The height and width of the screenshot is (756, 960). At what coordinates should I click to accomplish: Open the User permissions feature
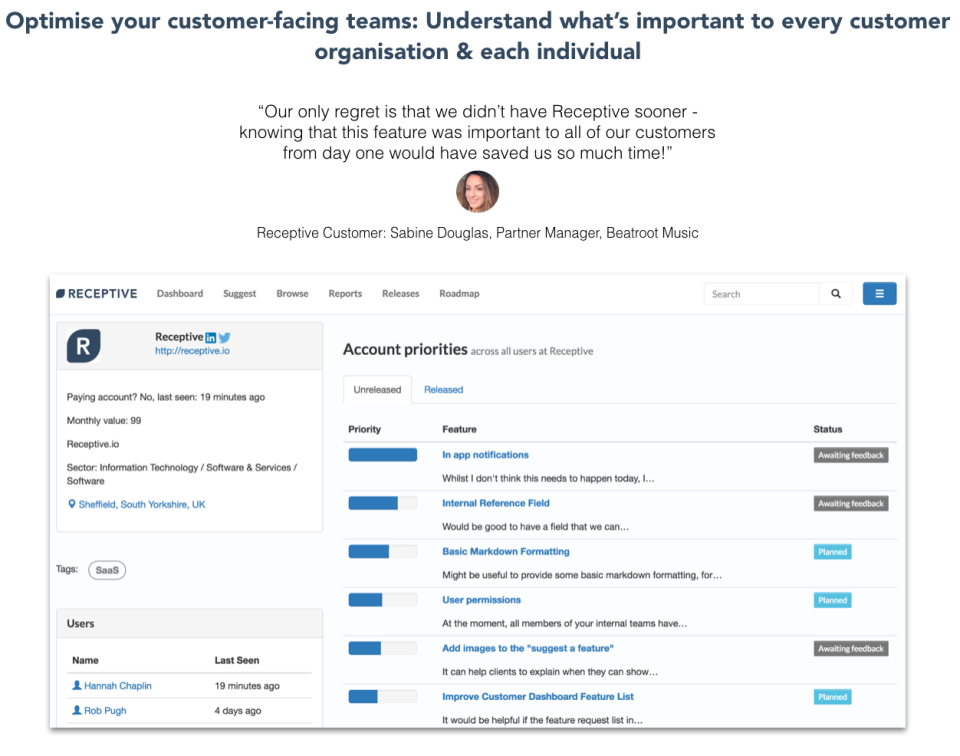point(482,600)
